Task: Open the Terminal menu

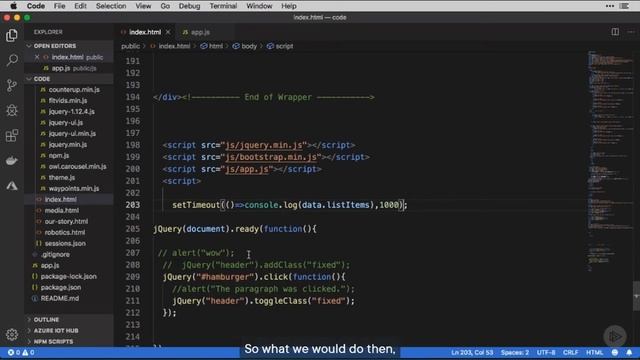Action: click(223, 6)
